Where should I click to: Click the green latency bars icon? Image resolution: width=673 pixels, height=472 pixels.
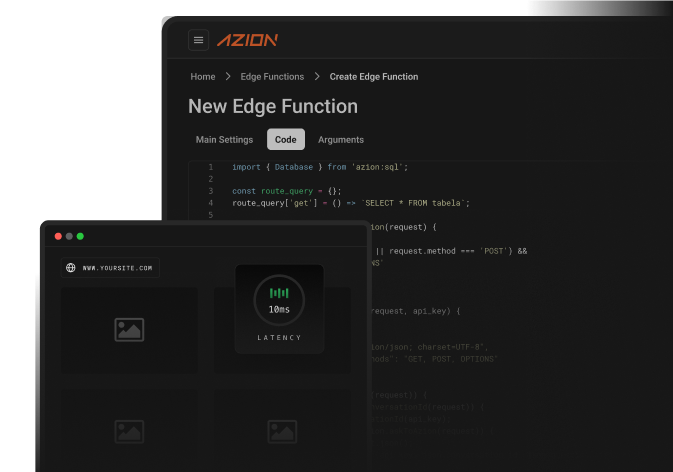click(279, 293)
